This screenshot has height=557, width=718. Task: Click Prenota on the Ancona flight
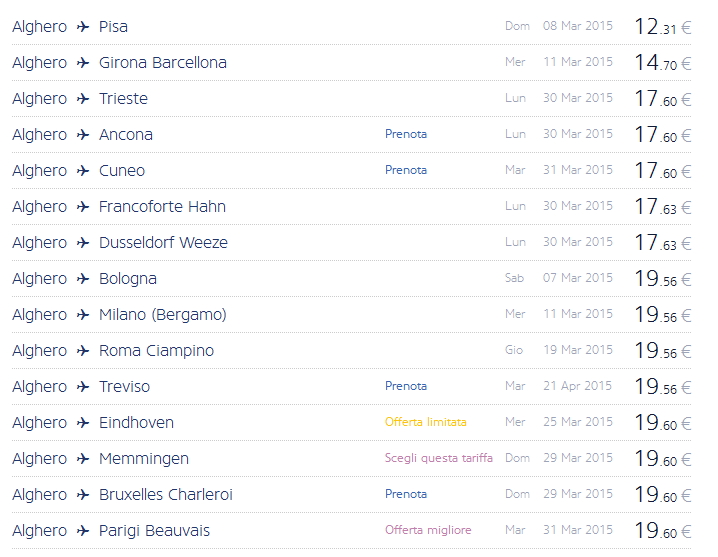pos(406,134)
